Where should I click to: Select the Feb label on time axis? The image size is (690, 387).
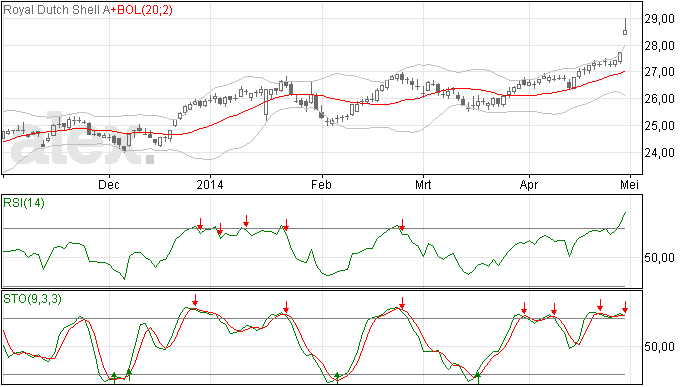pyautogui.click(x=321, y=184)
